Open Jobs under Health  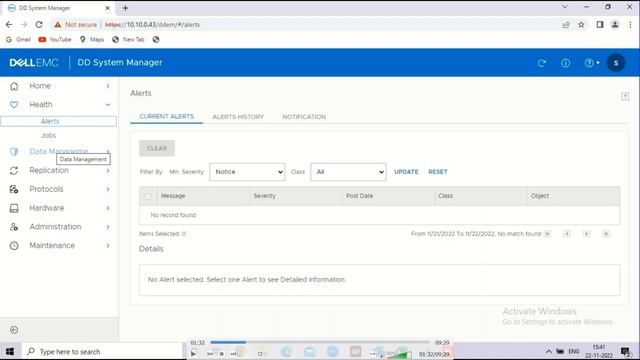pos(48,135)
